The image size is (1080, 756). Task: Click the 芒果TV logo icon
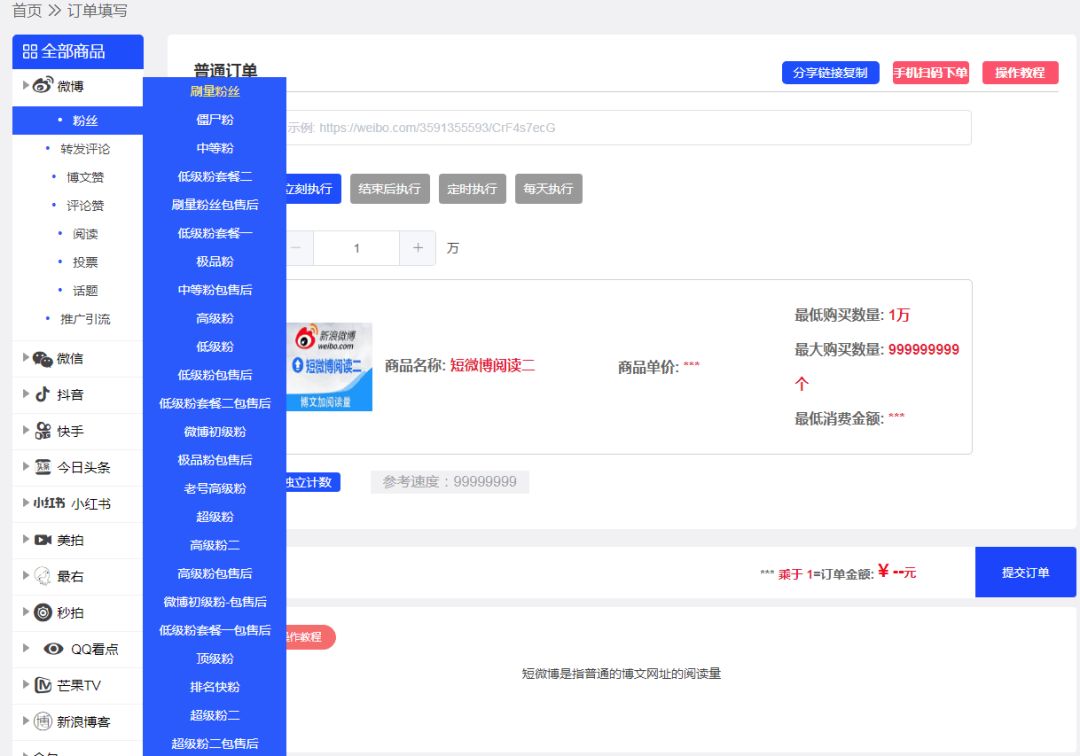coord(43,685)
